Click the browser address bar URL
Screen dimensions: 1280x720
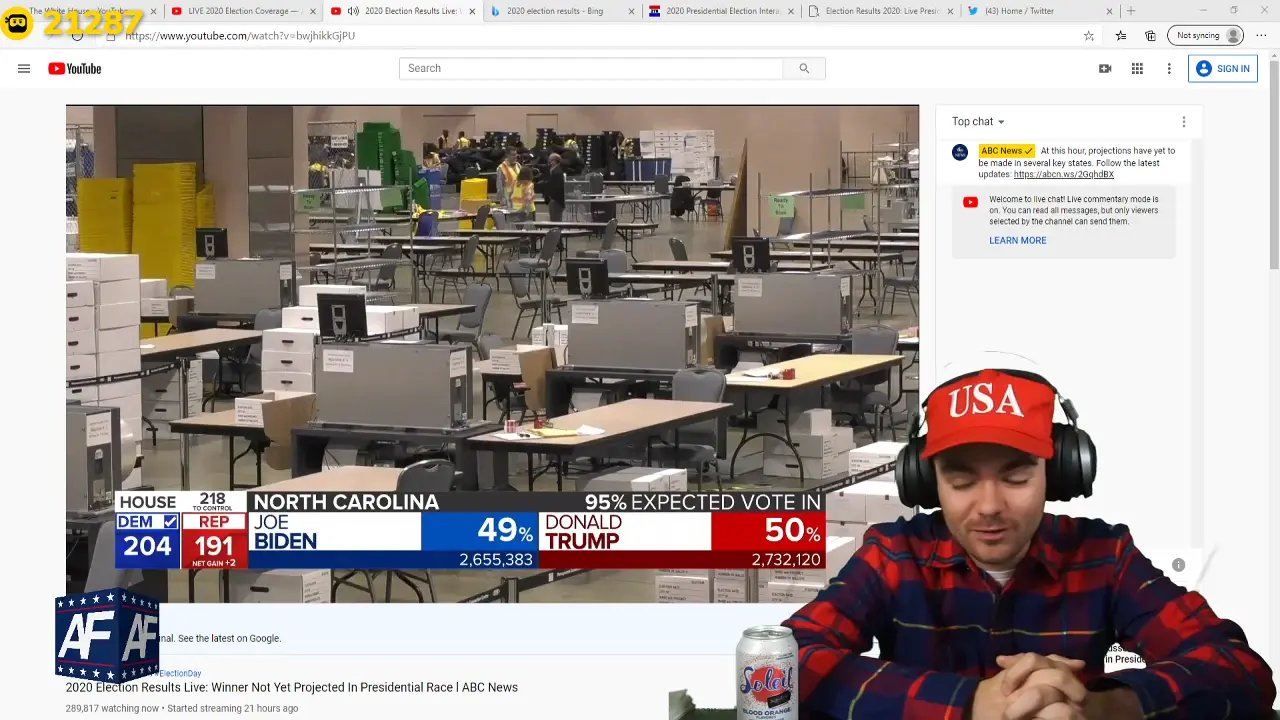pos(240,36)
